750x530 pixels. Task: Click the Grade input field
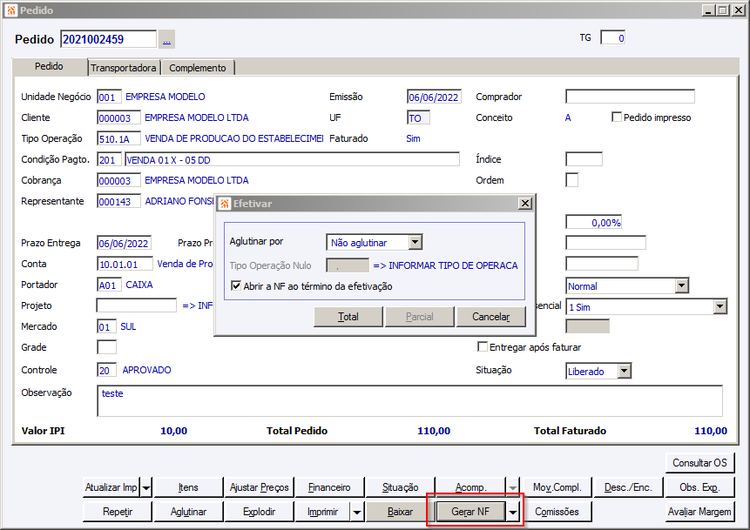[x=107, y=347]
